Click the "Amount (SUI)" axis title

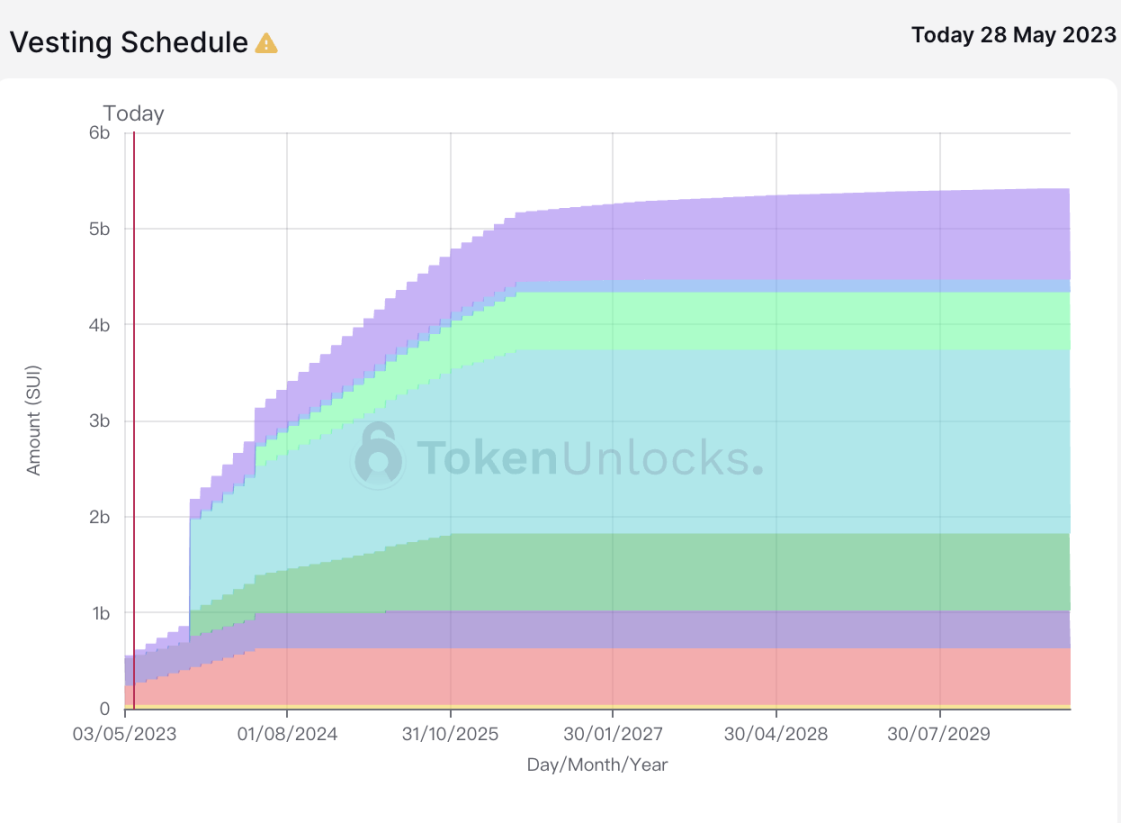point(34,420)
